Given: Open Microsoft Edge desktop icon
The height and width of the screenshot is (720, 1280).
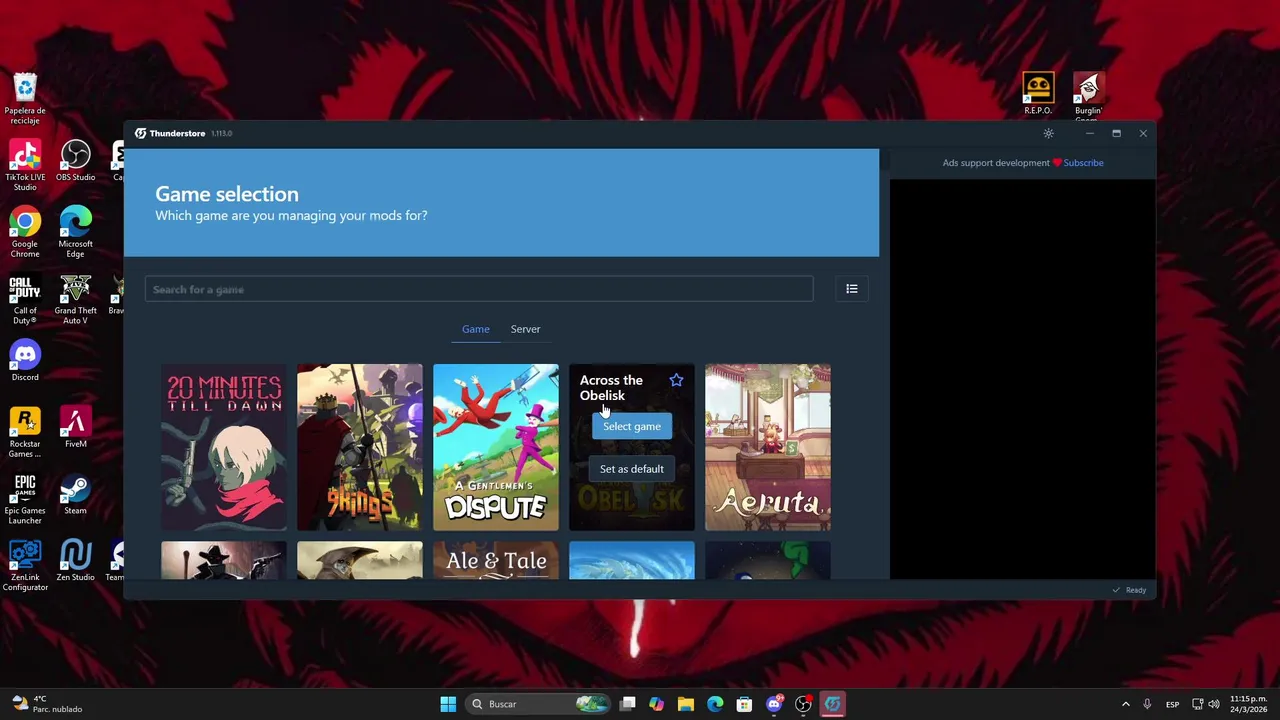Looking at the screenshot, I should pyautogui.click(x=75, y=232).
